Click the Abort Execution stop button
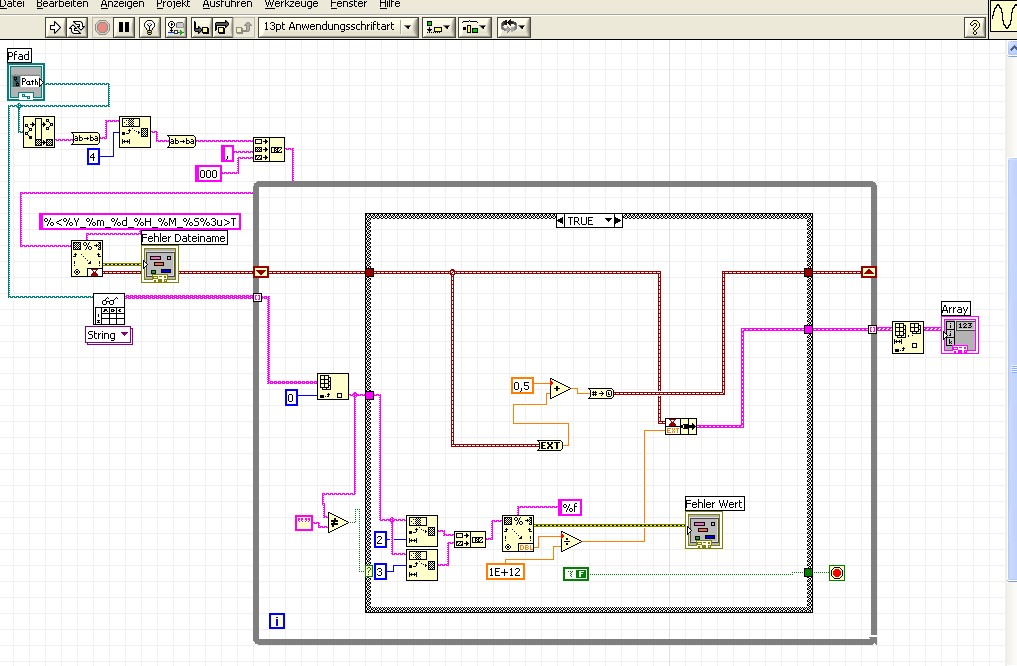1017x666 pixels. pyautogui.click(x=102, y=27)
